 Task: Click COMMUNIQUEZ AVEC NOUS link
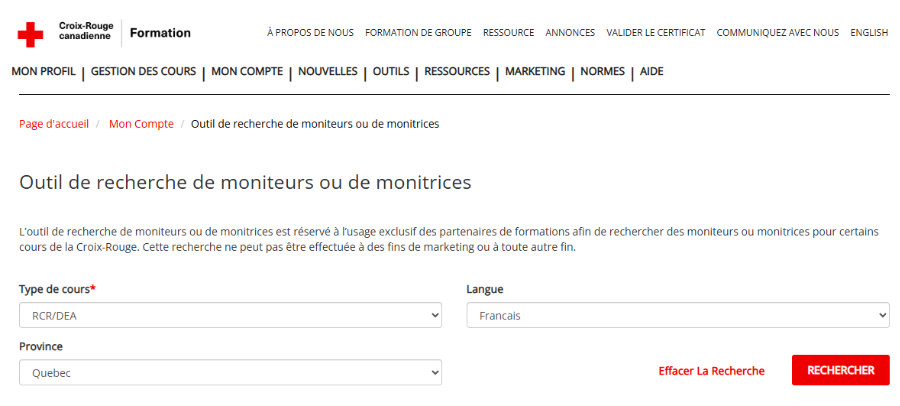(x=777, y=33)
